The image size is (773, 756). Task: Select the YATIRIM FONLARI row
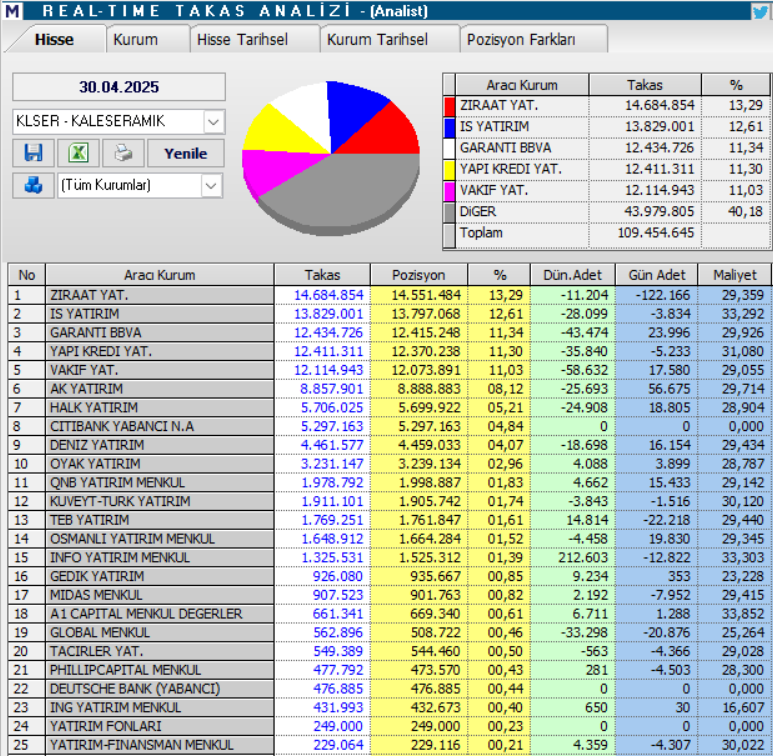pos(389,726)
